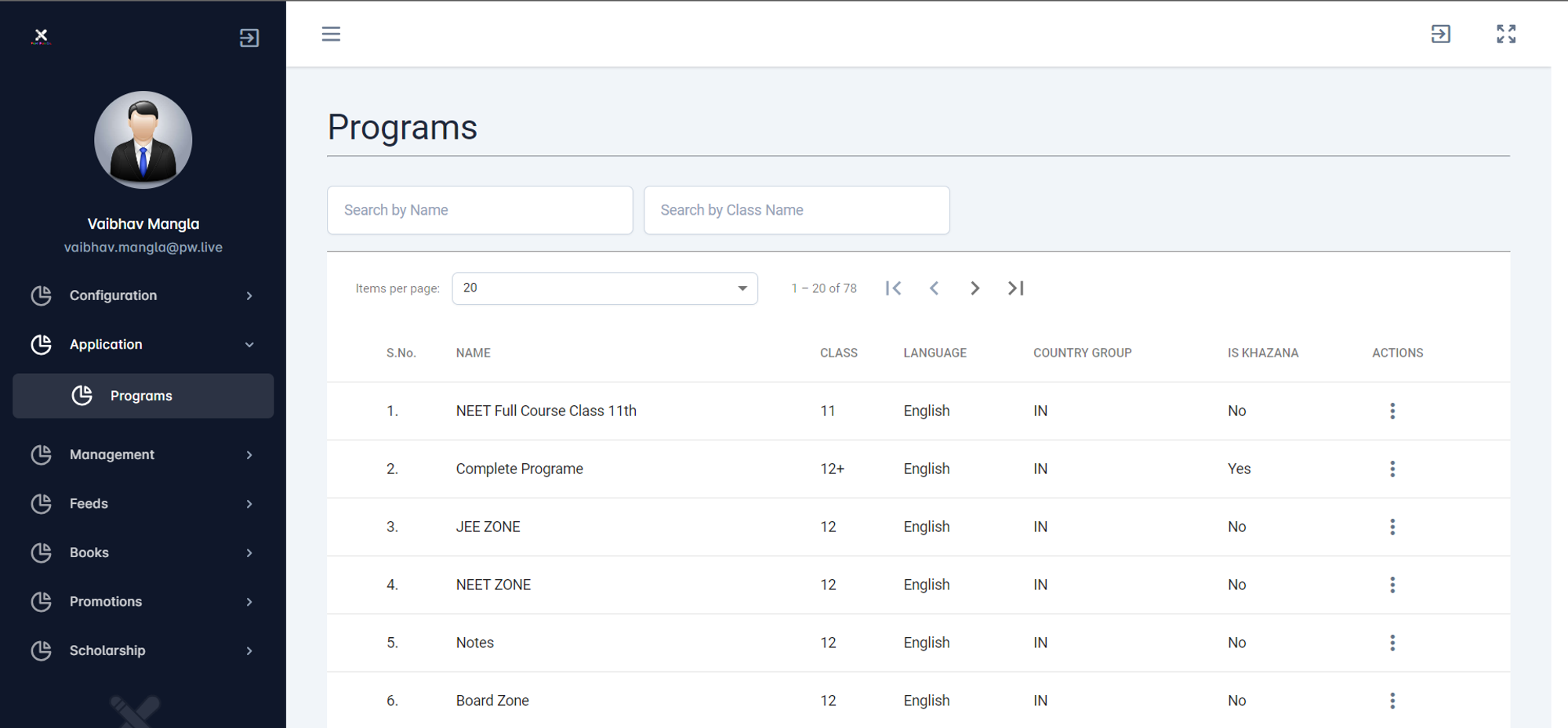
Task: Expand the Management sidebar section
Action: [x=143, y=455]
